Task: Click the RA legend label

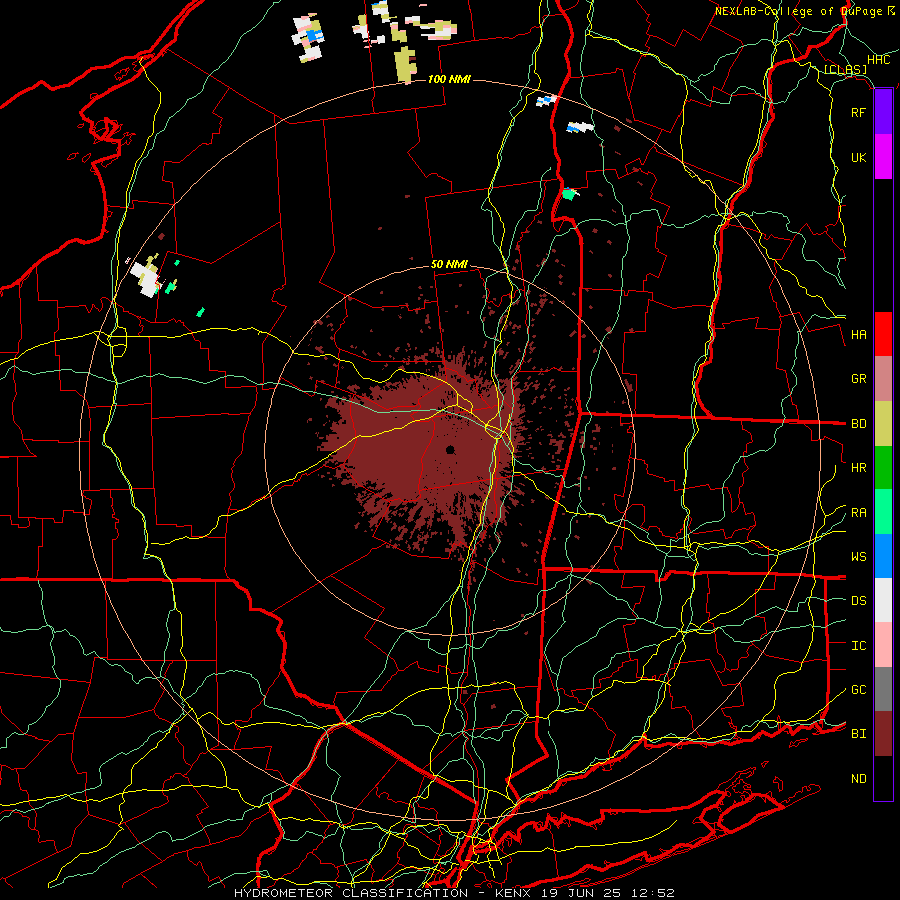Action: click(x=858, y=513)
